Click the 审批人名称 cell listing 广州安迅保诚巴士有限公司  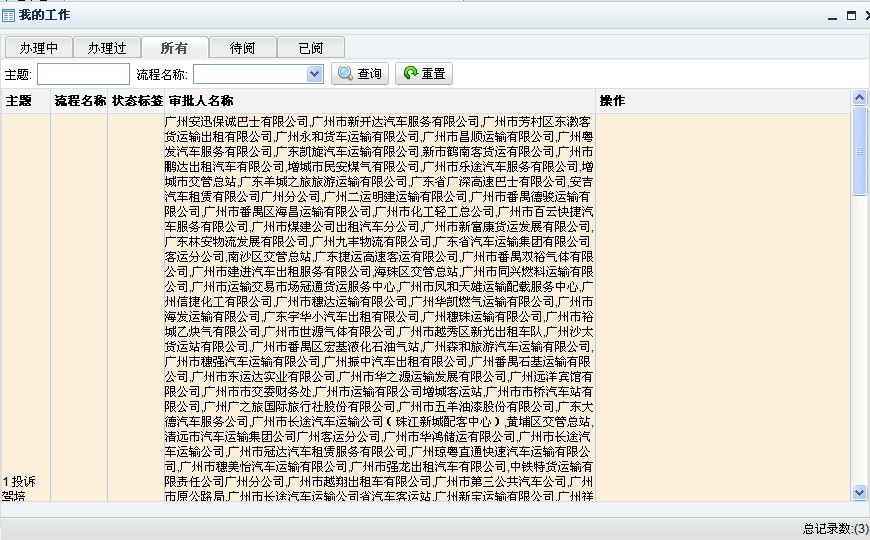click(x=380, y=308)
